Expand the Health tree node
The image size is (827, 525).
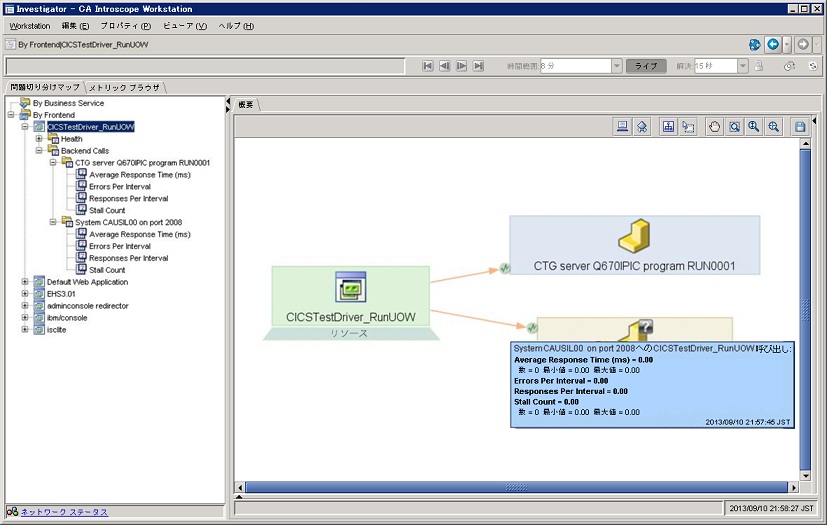(39, 139)
